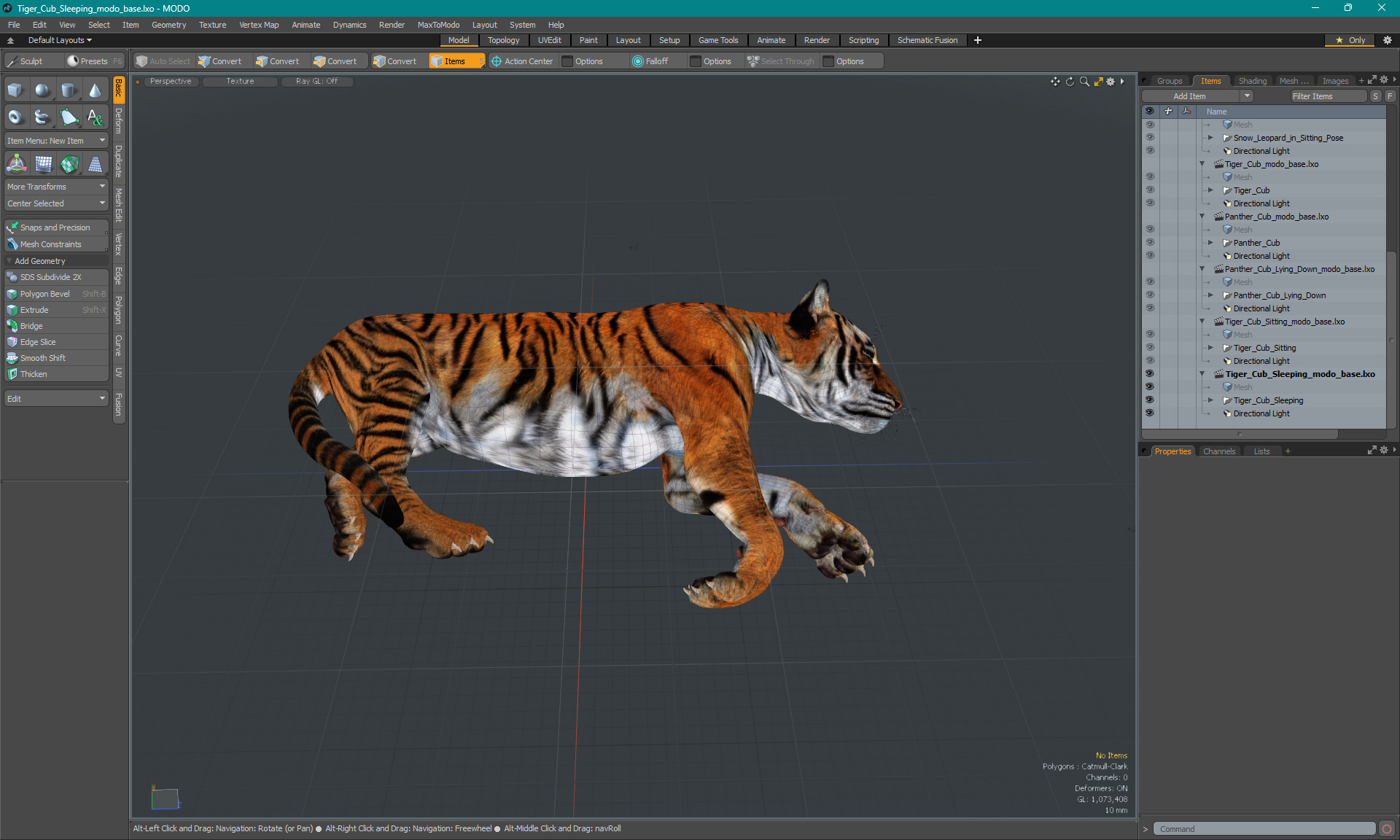This screenshot has height=840, width=1400.
Task: Open the Items panel settings gear
Action: pos(1384,80)
